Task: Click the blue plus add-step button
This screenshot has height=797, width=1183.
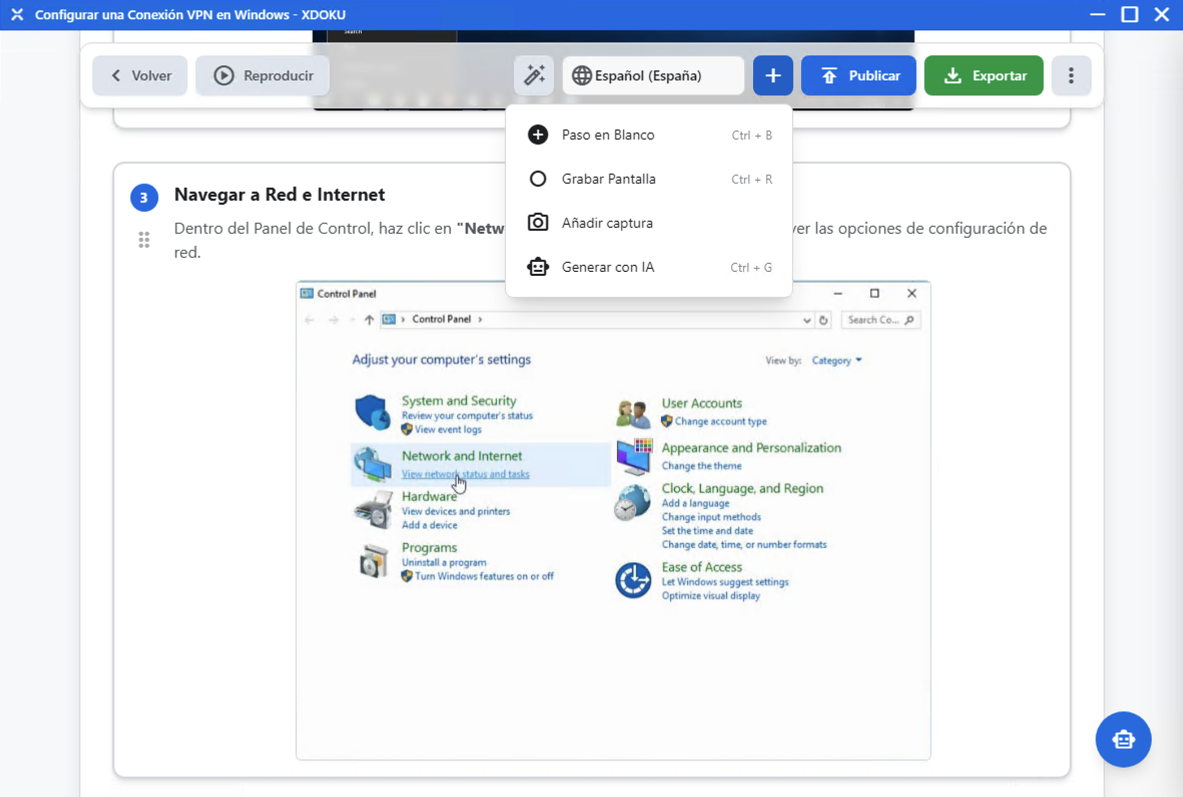Action: pyautogui.click(x=772, y=76)
